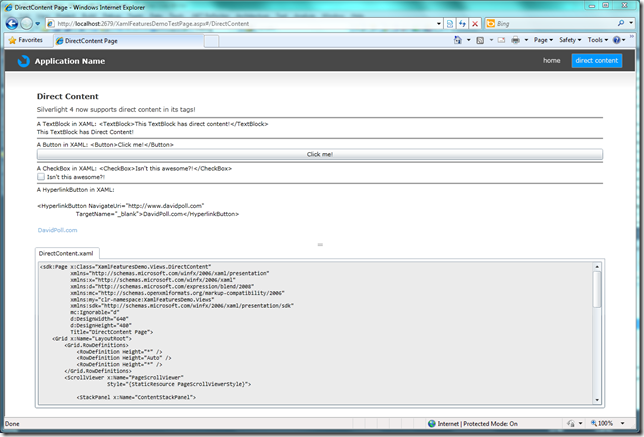Image resolution: width=644 pixels, height=437 pixels.
Task: Click the RSS Feeds toolbar icon
Action: 480,40
